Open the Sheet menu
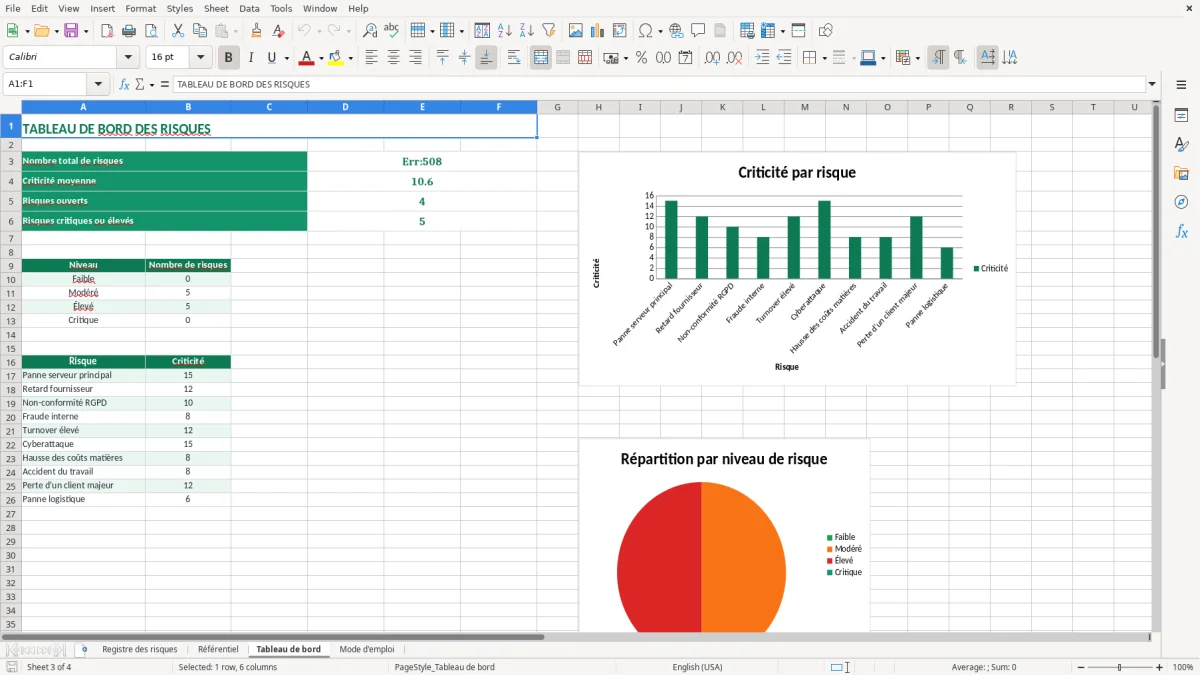Image resolution: width=1200 pixels, height=675 pixels. (x=216, y=8)
